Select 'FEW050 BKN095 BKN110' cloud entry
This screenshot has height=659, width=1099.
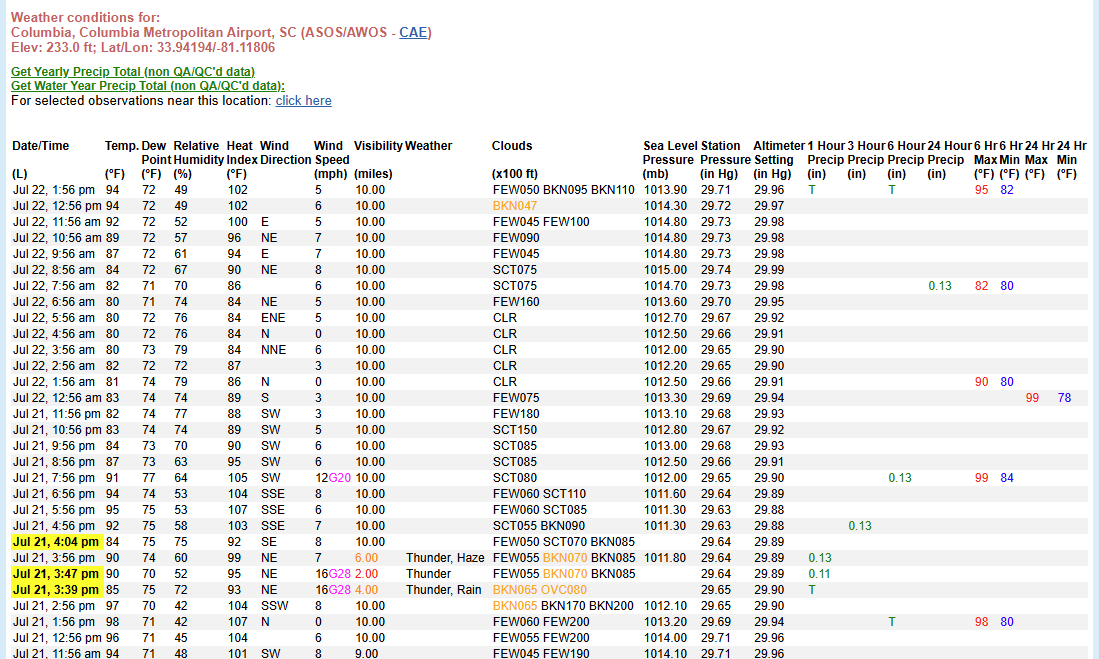564,190
